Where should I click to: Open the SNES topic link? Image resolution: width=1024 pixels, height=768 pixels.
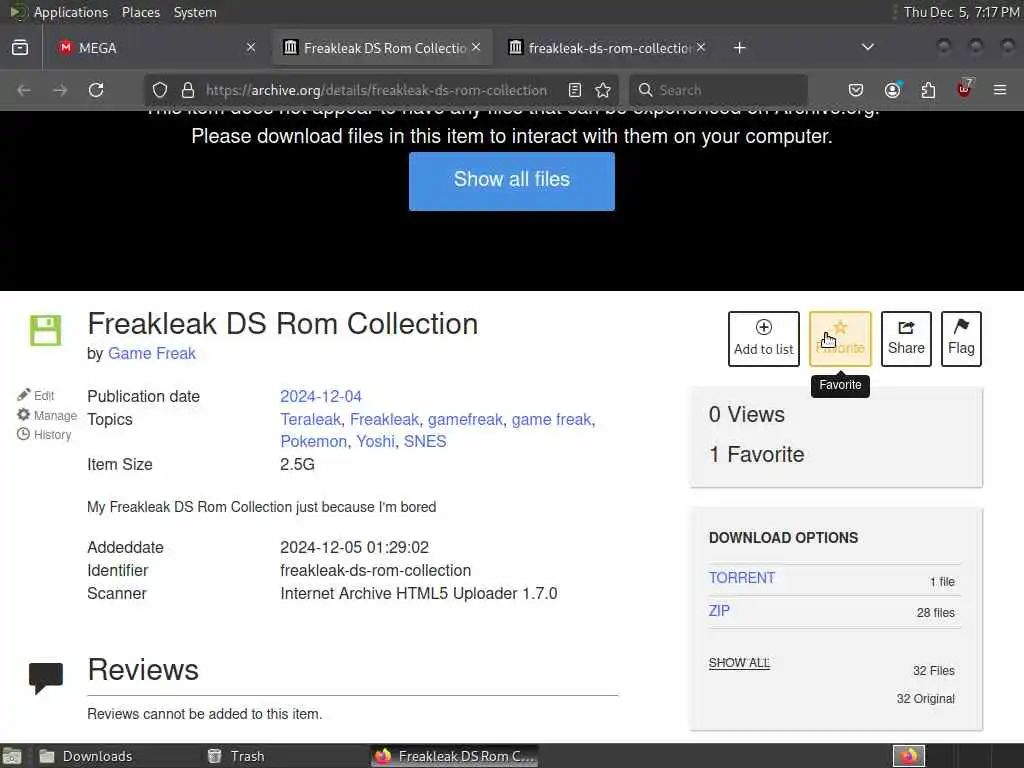pos(425,441)
